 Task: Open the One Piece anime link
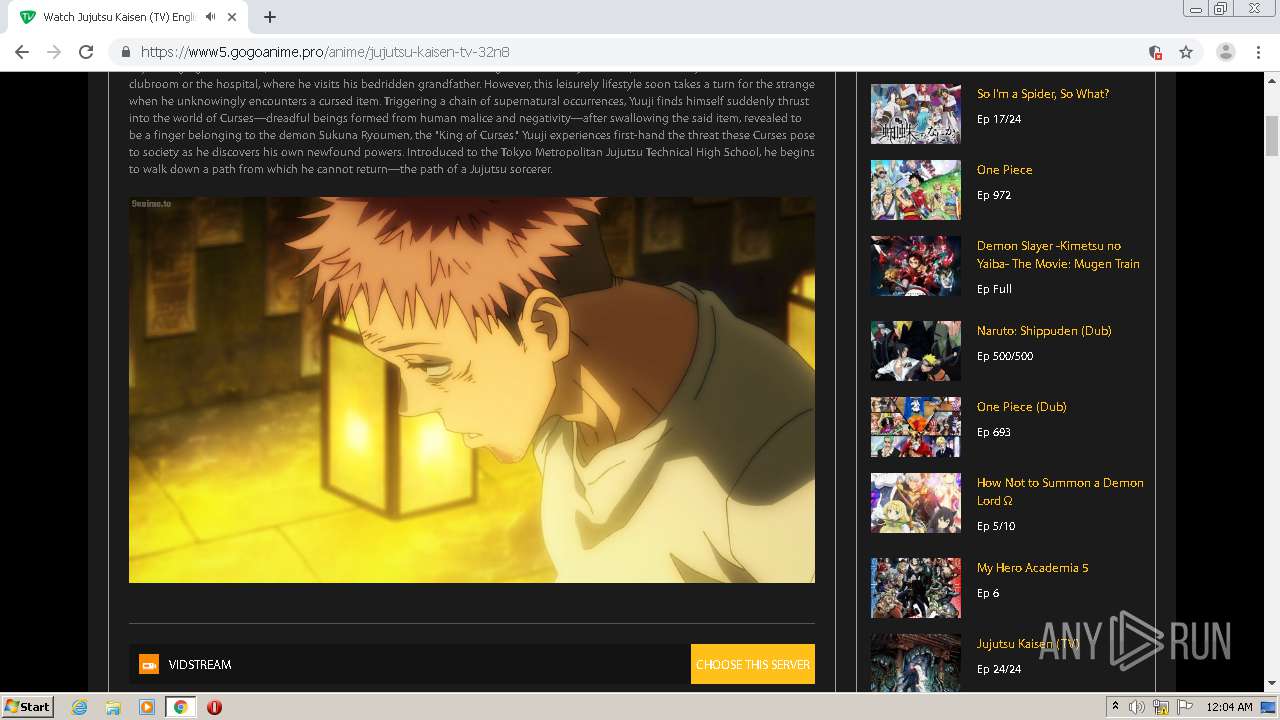coord(1005,170)
